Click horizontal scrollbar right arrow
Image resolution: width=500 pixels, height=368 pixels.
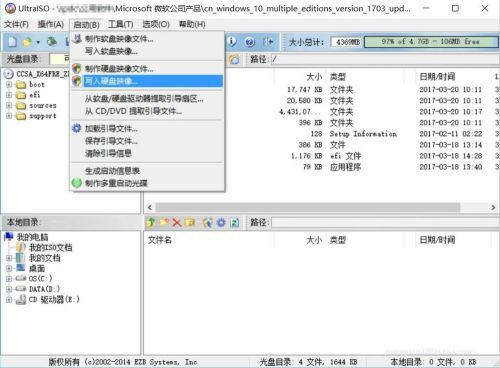tap(493, 207)
